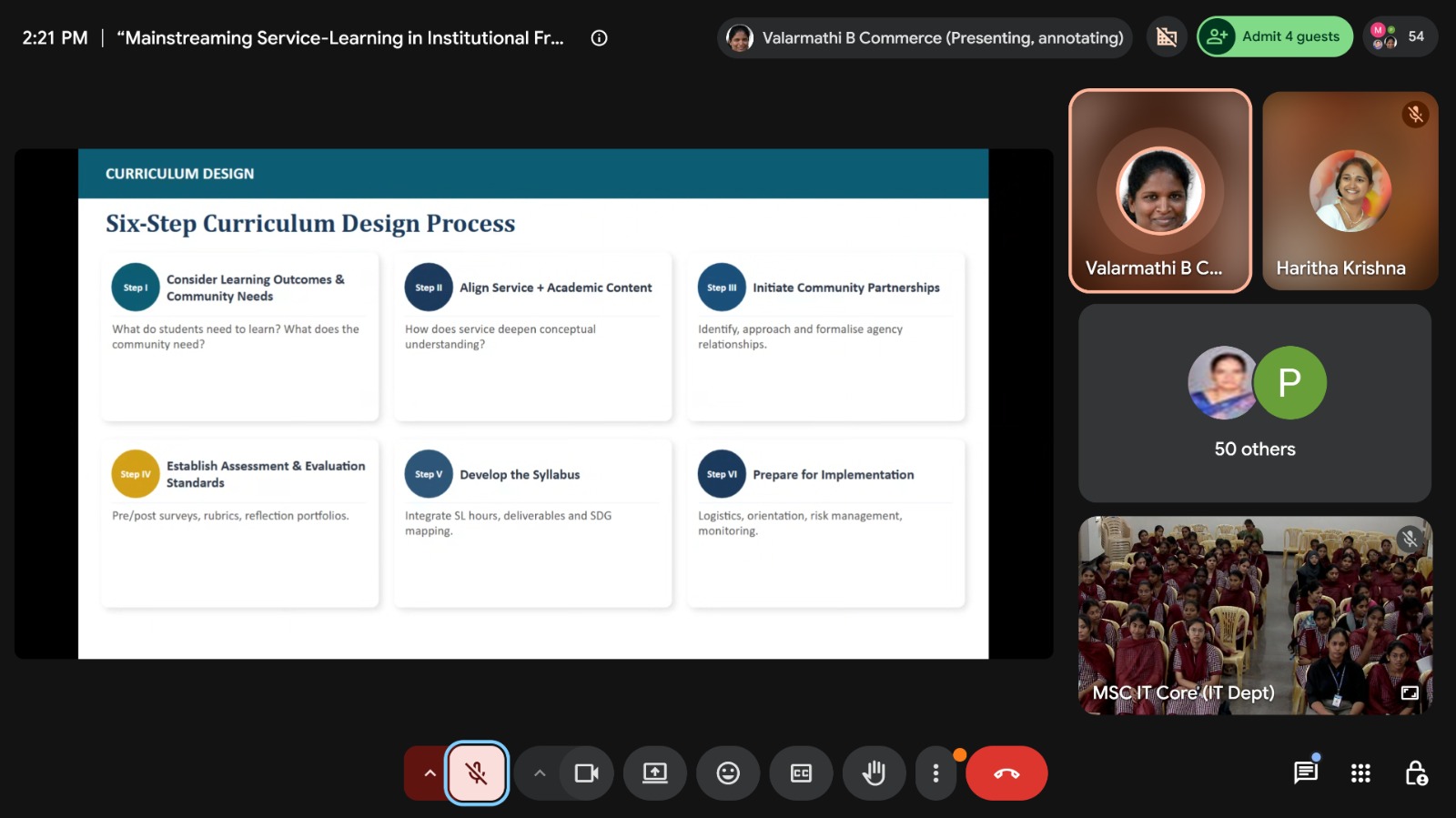Turn on the camera button
This screenshot has height=818, width=1456.
coord(587,773)
